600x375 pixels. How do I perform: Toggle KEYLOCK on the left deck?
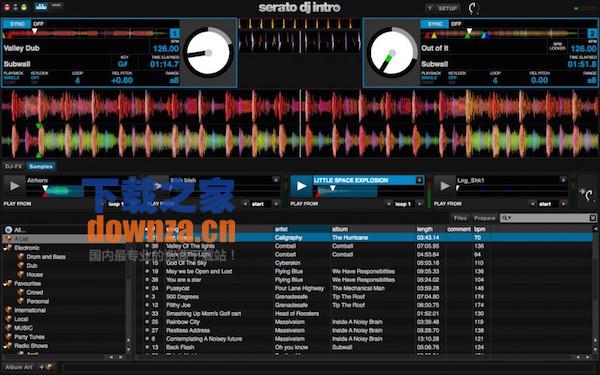point(39,77)
